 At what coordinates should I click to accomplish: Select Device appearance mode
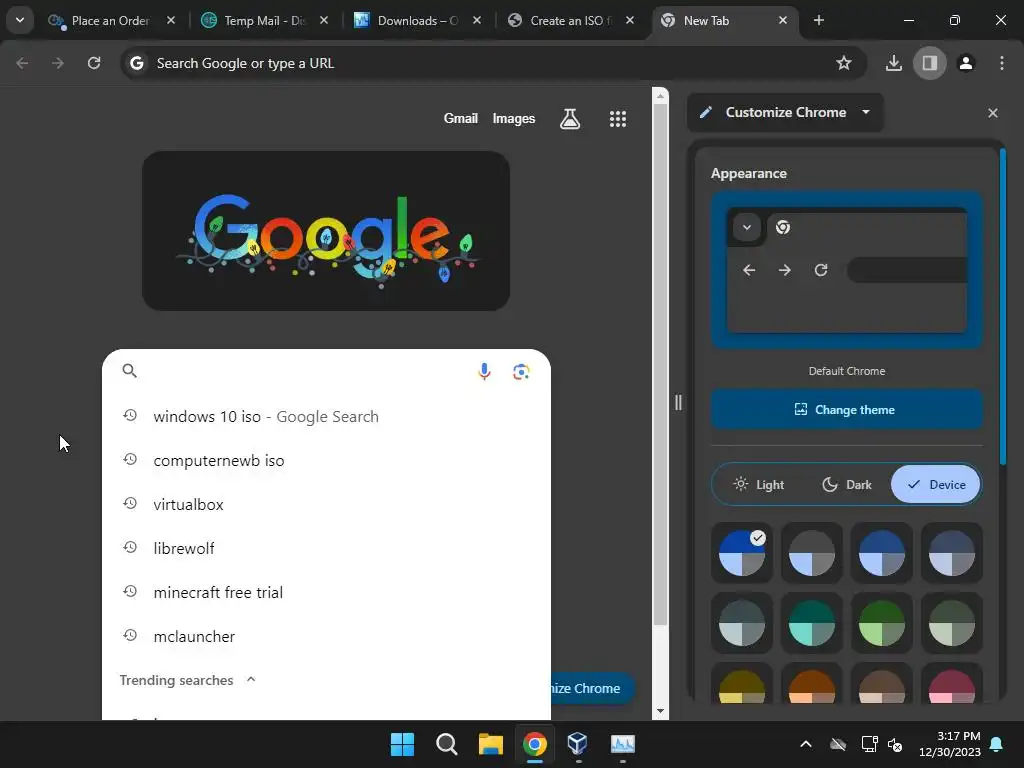tap(936, 485)
